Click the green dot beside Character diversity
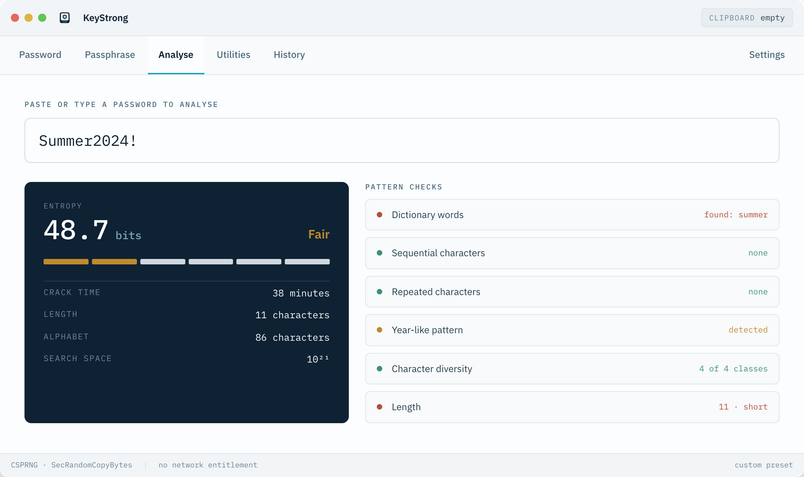 point(379,369)
